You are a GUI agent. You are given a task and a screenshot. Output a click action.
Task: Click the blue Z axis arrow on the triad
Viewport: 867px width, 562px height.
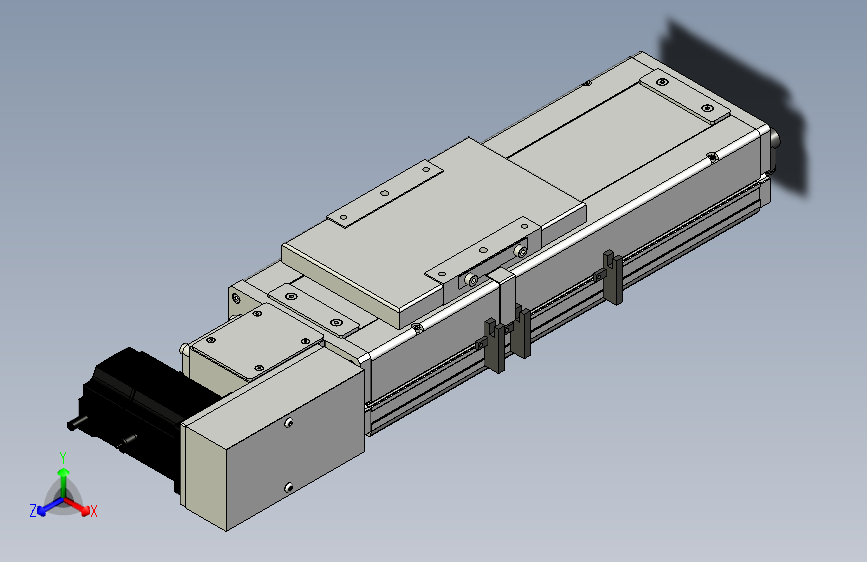(x=50, y=507)
